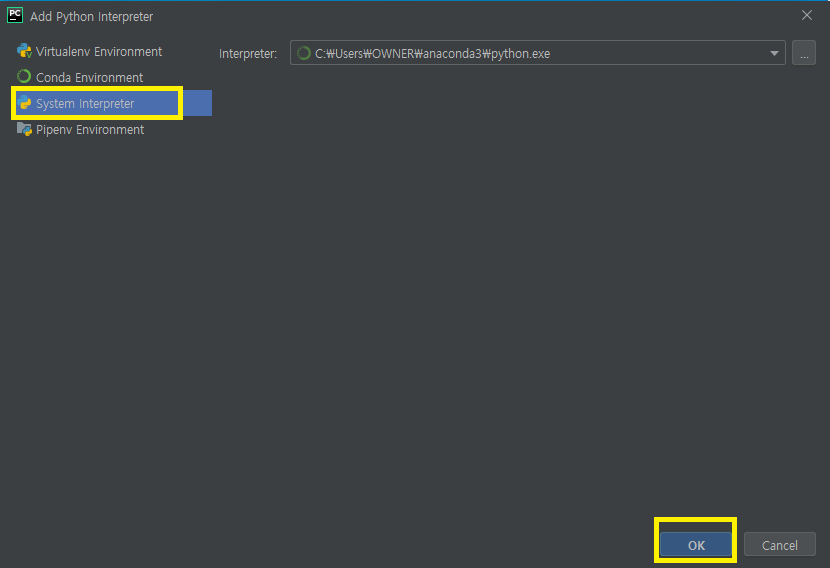This screenshot has width=830, height=568.
Task: Click the PyCharm logo in title bar
Action: (x=15, y=15)
